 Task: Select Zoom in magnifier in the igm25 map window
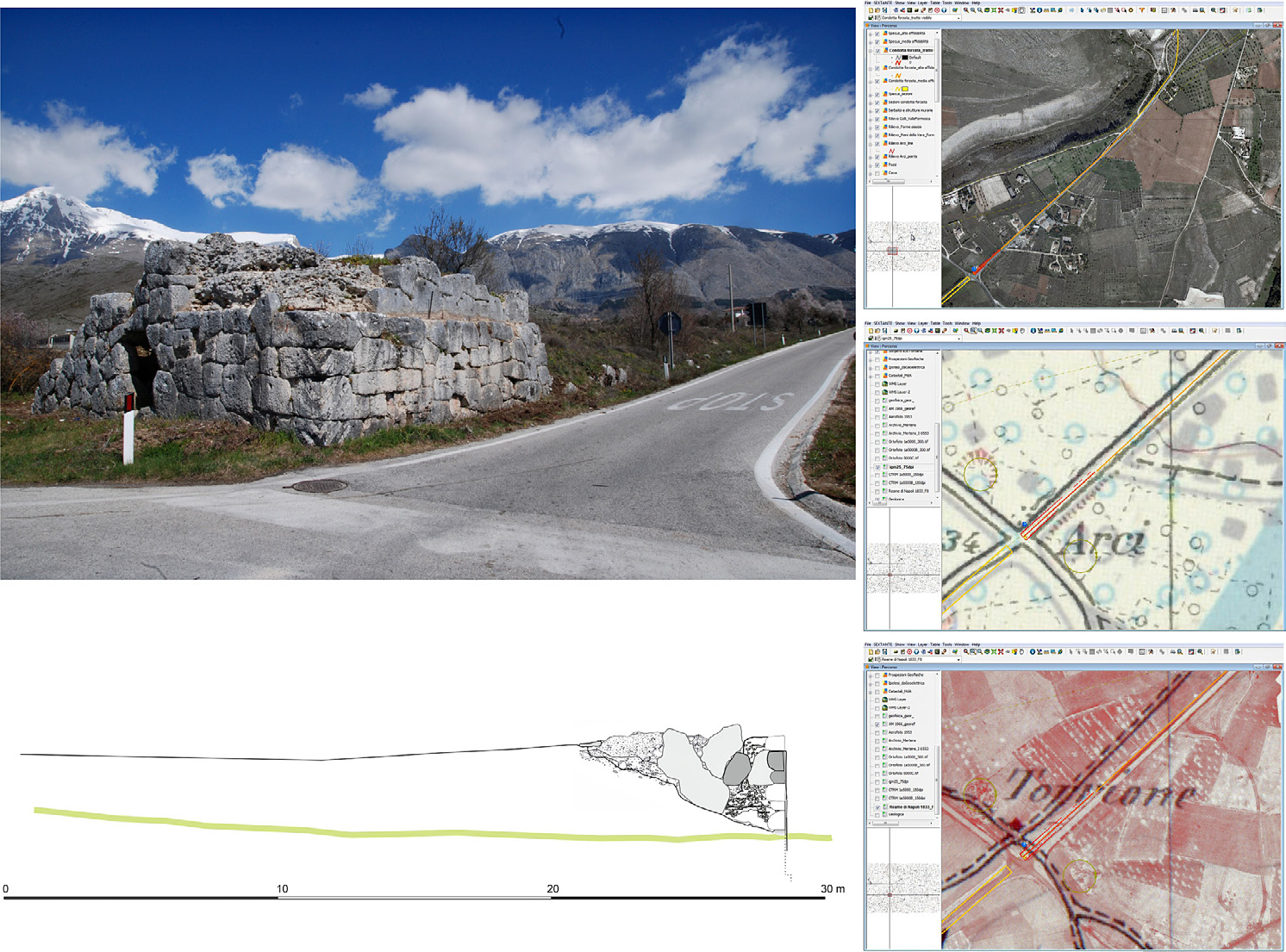pos(966,331)
